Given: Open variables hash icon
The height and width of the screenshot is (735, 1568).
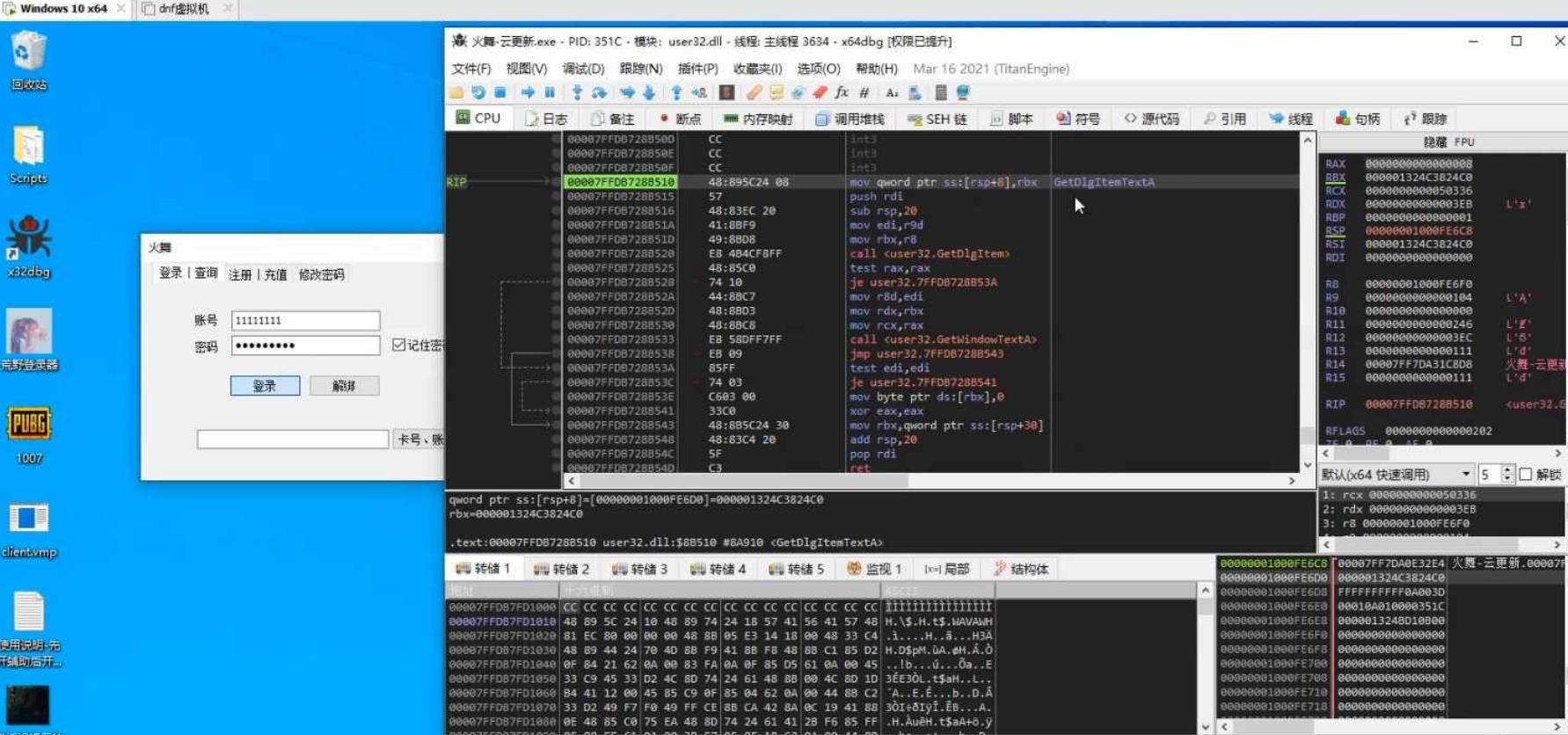Looking at the screenshot, I should click(864, 92).
